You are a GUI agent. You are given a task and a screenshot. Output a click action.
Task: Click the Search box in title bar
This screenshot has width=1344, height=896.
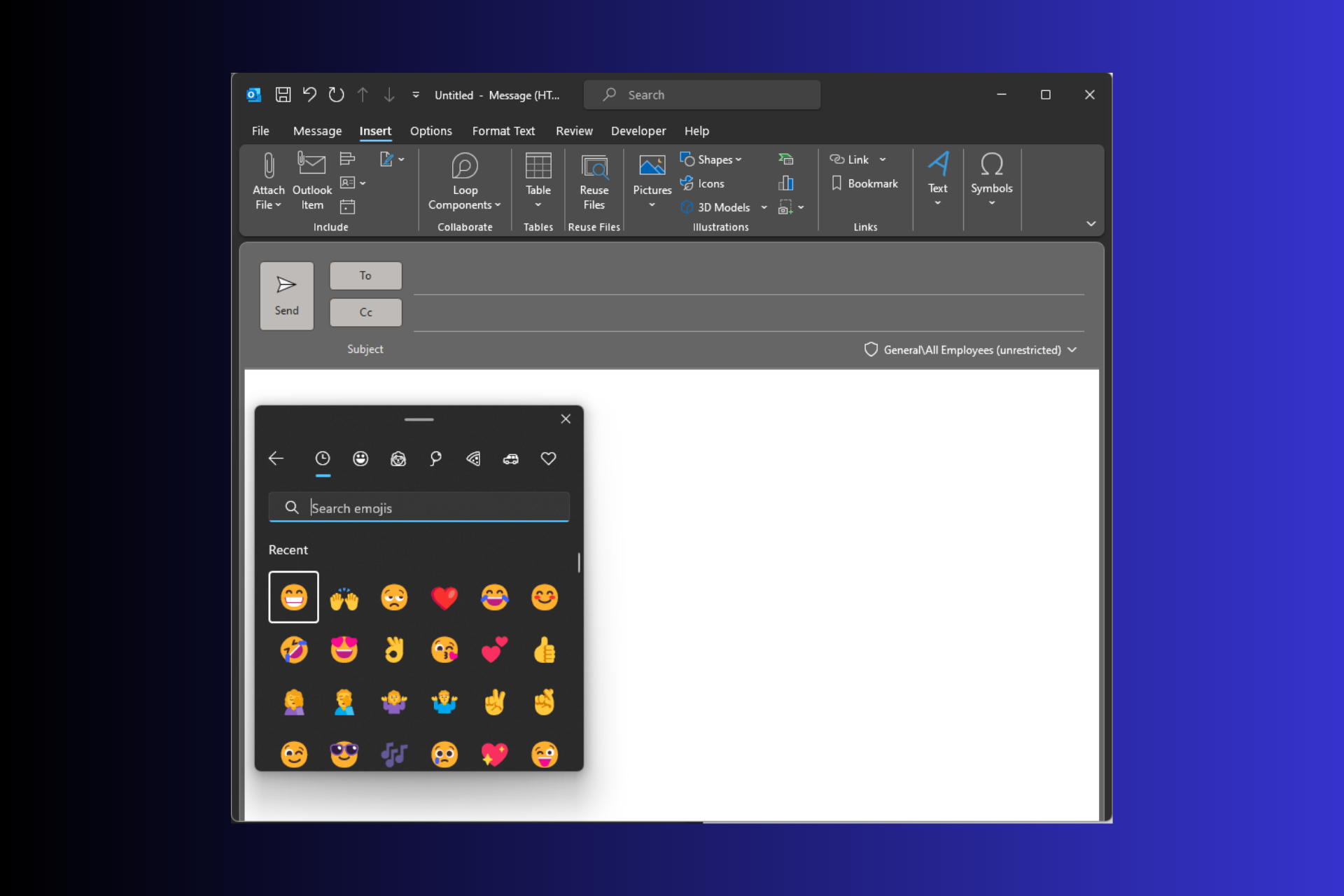(x=702, y=94)
